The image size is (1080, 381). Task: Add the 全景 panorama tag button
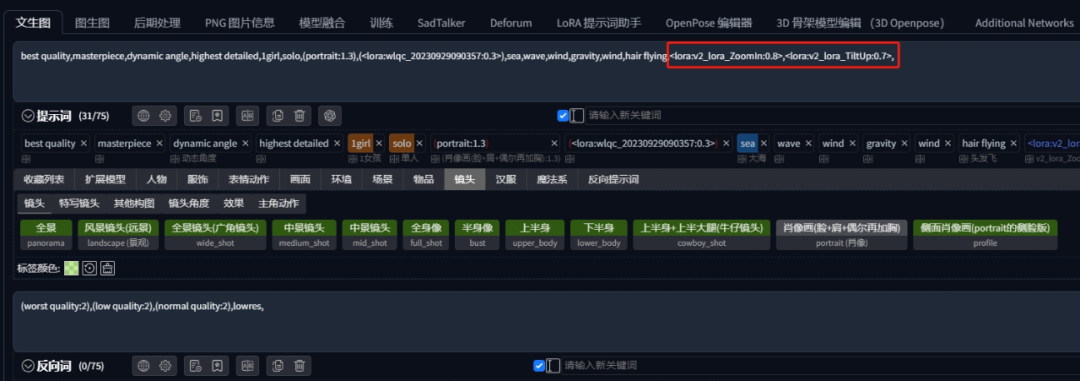click(x=45, y=234)
